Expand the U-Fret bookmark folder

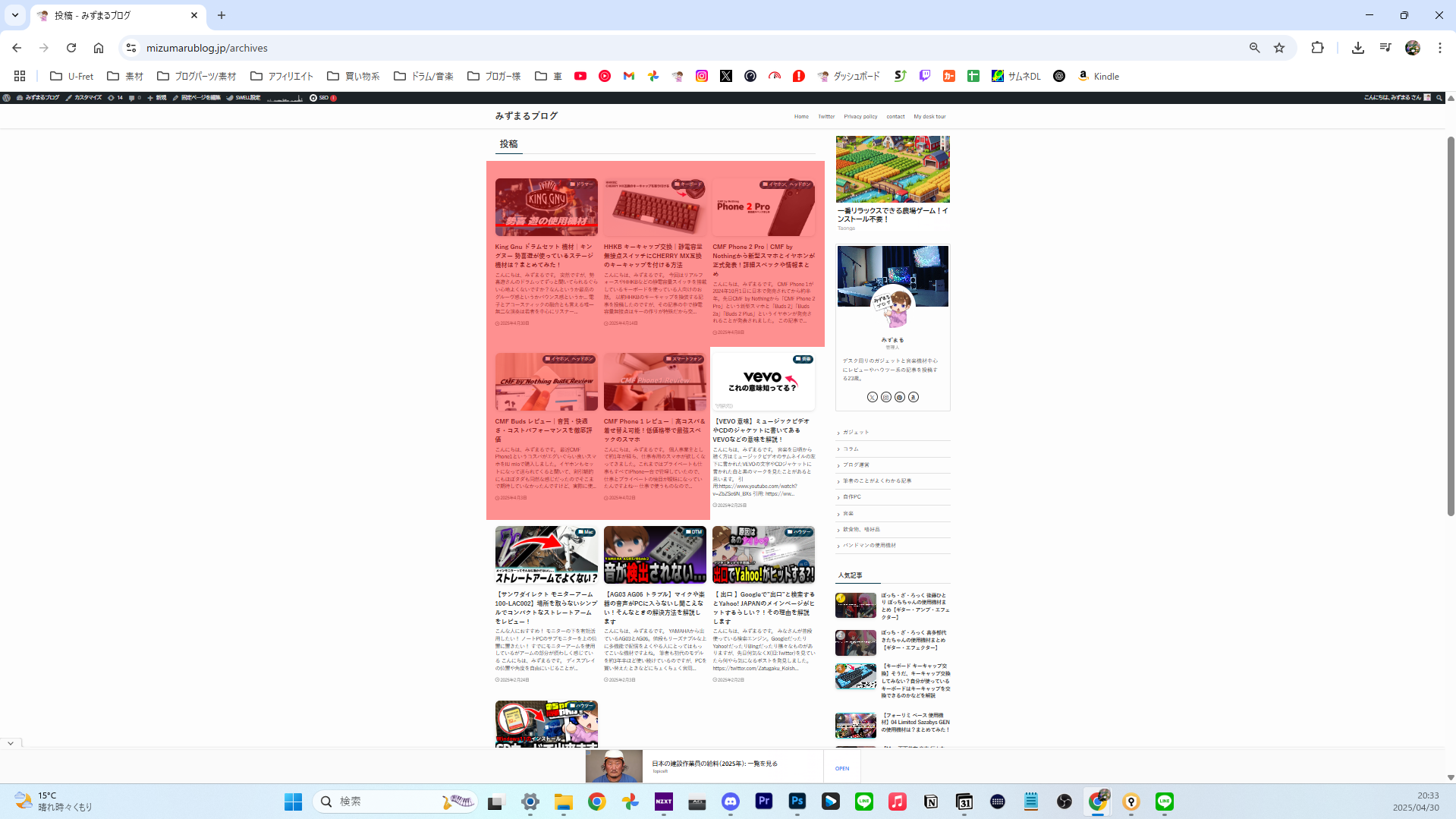[72, 76]
